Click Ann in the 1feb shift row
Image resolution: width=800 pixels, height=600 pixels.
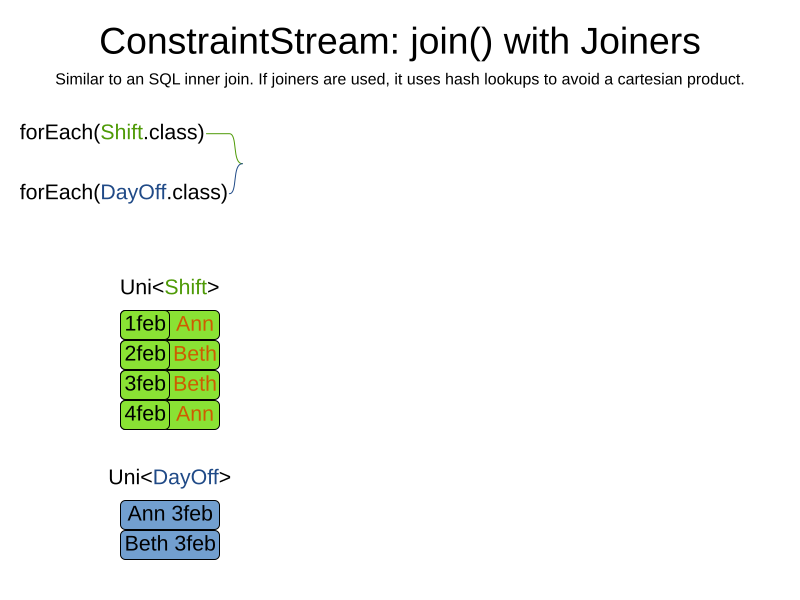point(195,324)
